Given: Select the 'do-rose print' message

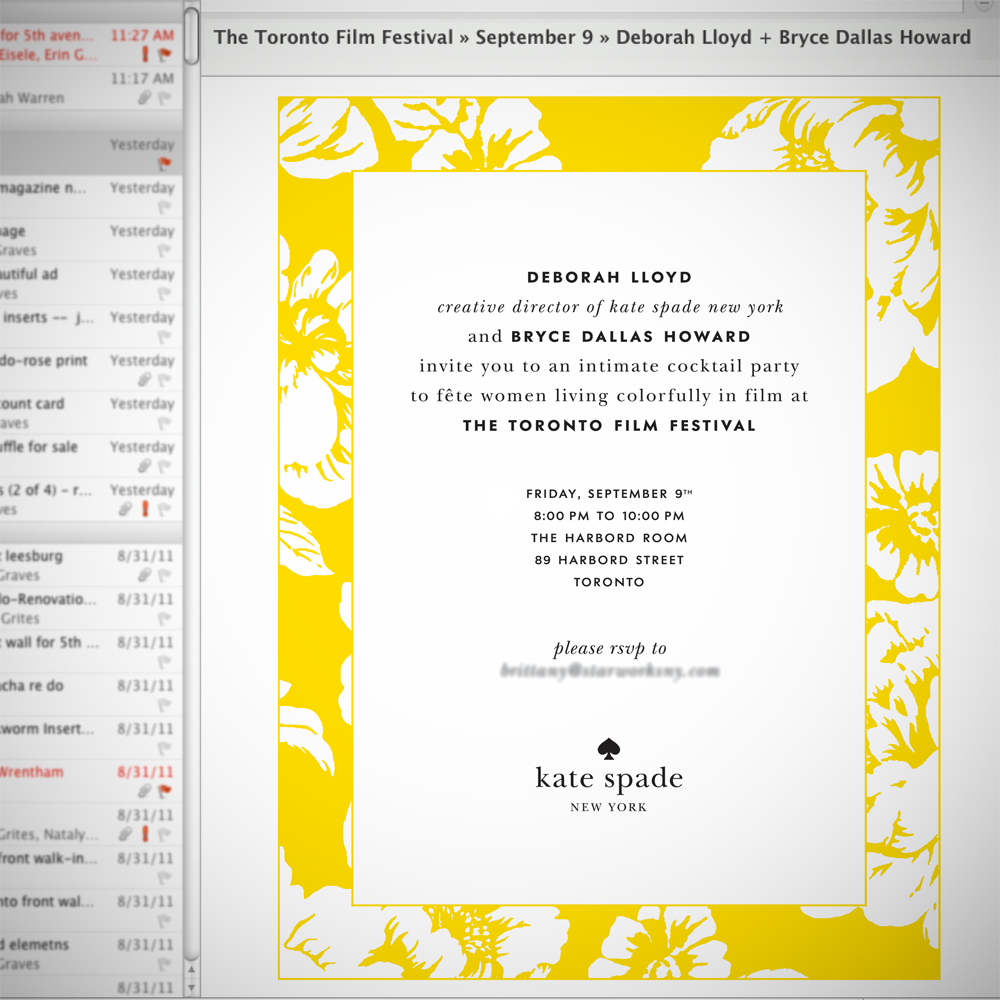Looking at the screenshot, I should (91, 370).
